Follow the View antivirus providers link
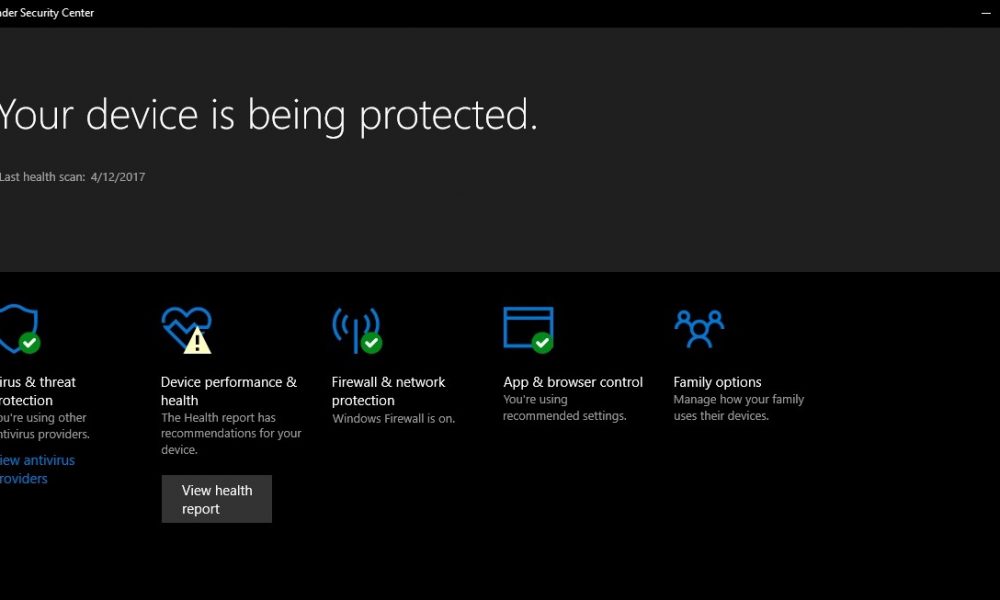 click(37, 469)
